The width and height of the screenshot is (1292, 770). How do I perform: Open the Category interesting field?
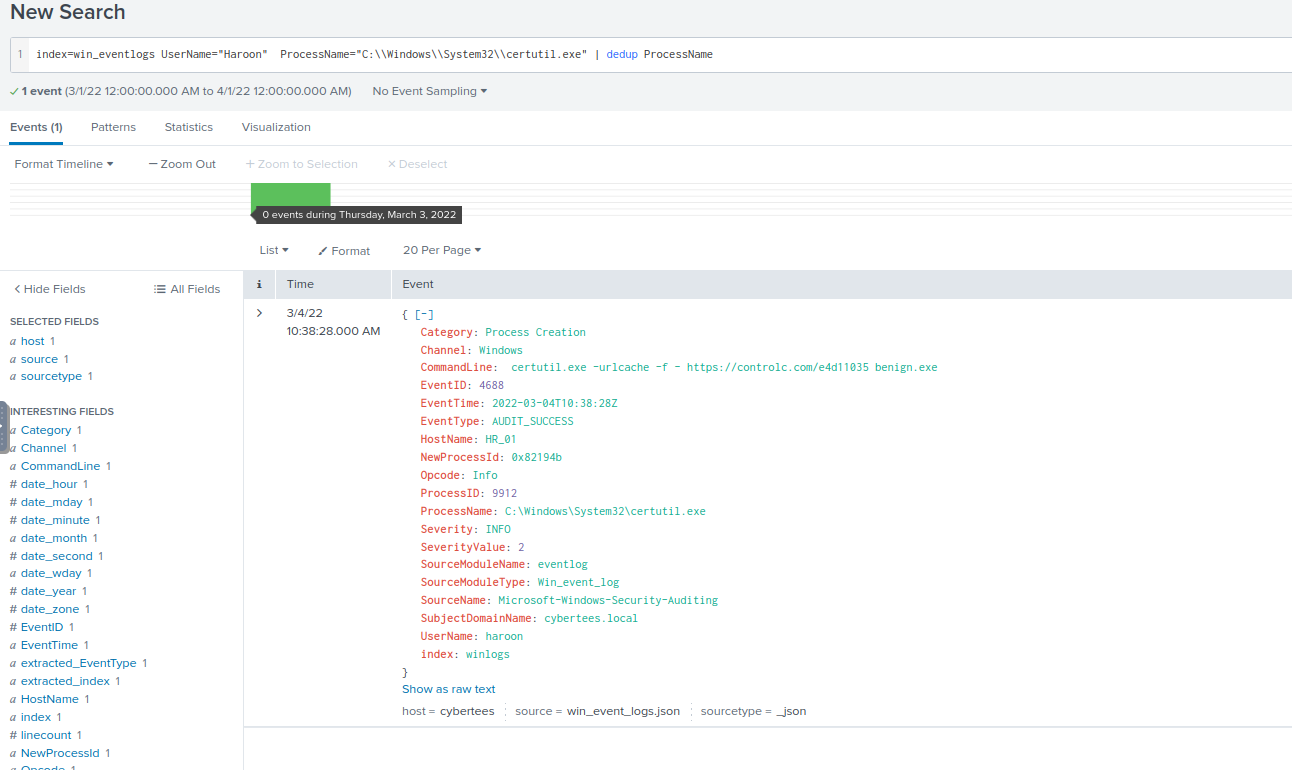45,430
